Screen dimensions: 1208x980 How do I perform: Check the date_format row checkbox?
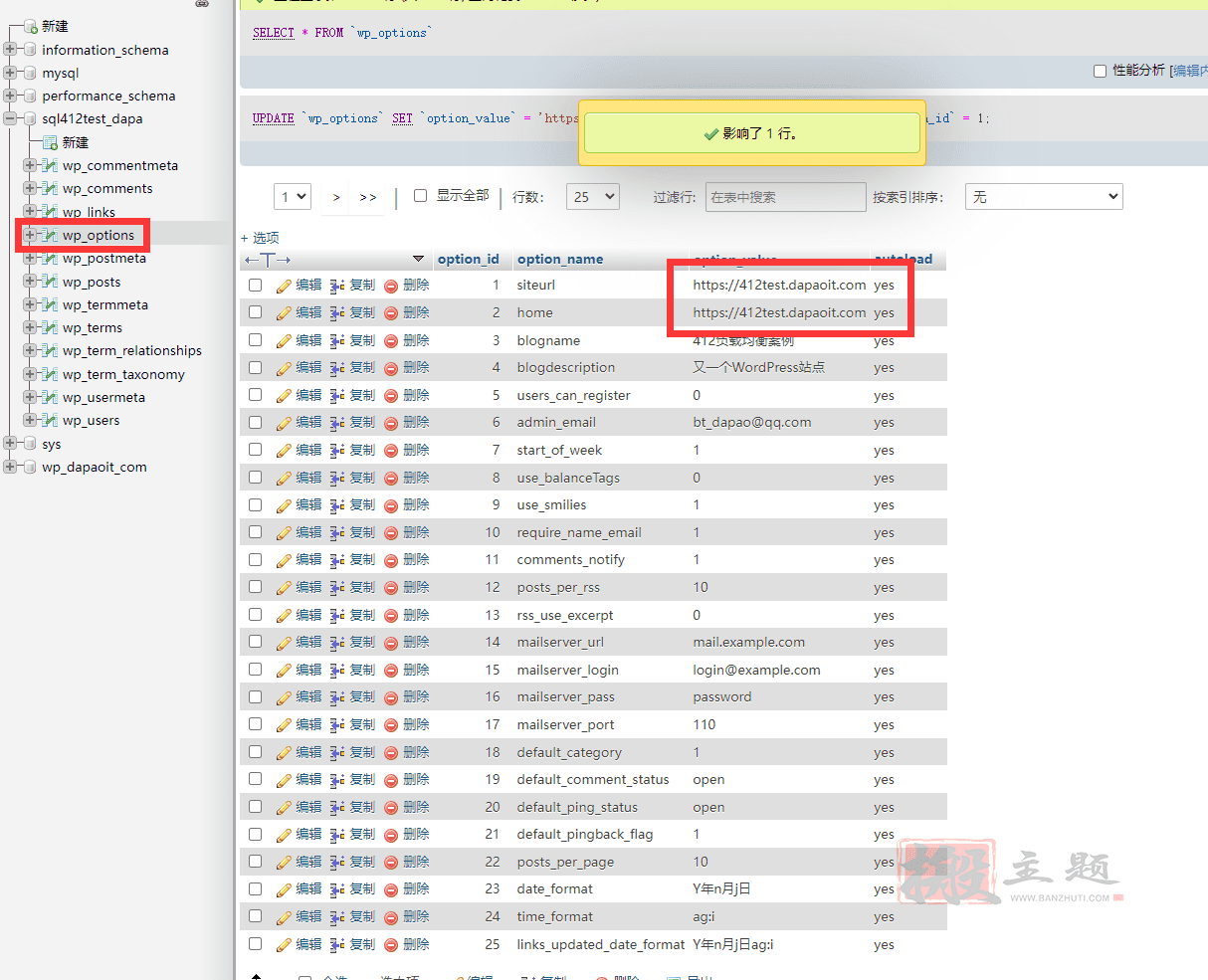256,889
